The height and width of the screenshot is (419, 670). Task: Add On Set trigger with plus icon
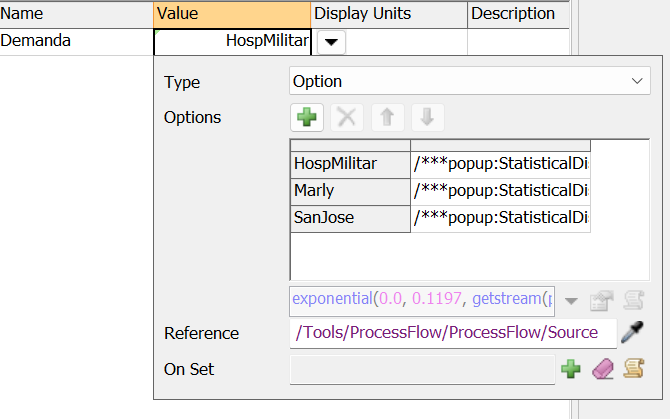571,369
